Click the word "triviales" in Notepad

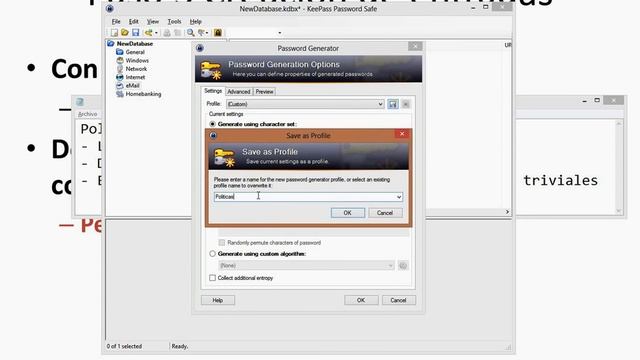point(560,180)
